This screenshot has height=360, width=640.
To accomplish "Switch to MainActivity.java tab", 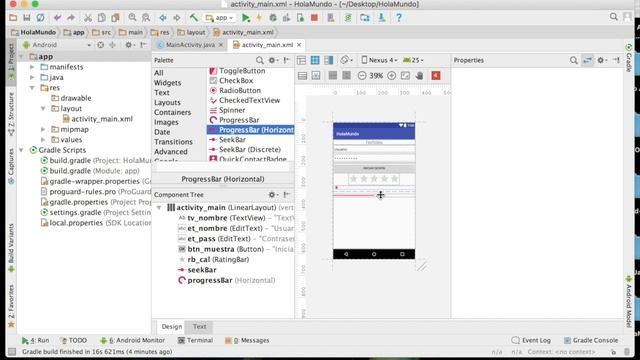I will tap(190, 45).
